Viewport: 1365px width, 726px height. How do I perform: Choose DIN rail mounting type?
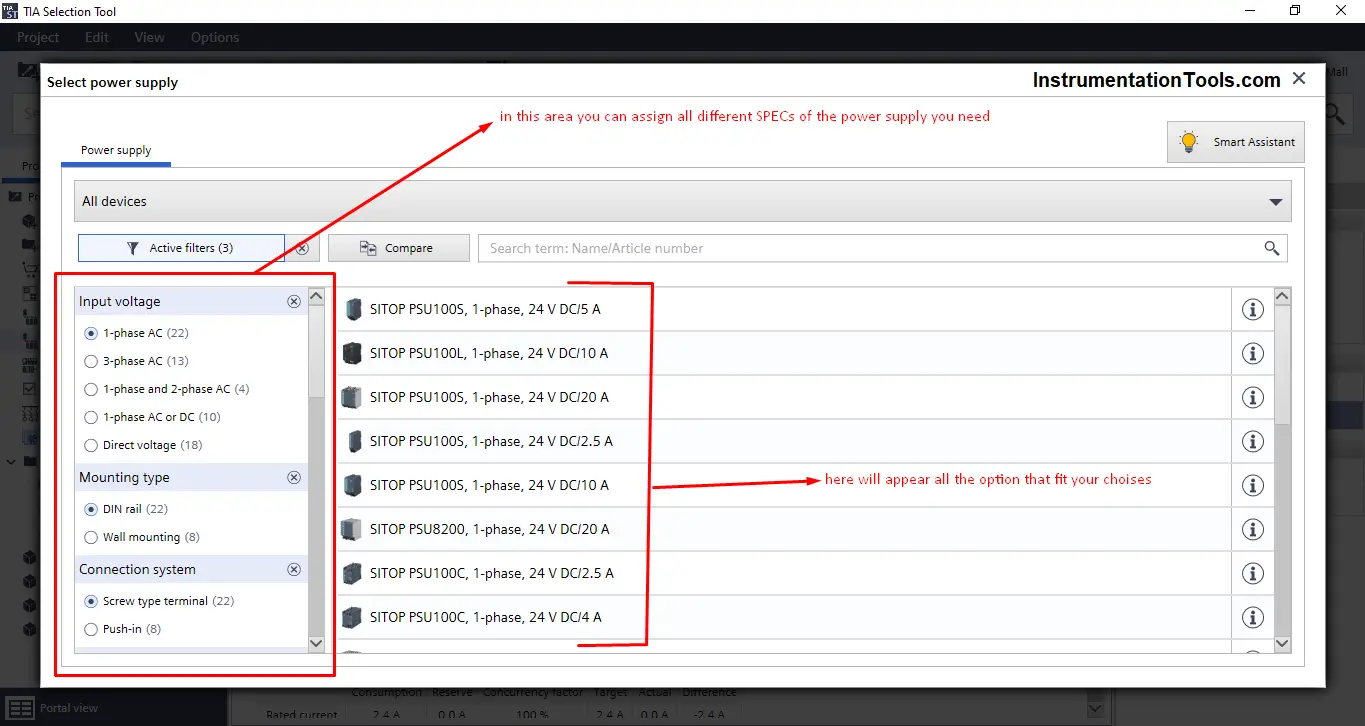click(x=91, y=509)
